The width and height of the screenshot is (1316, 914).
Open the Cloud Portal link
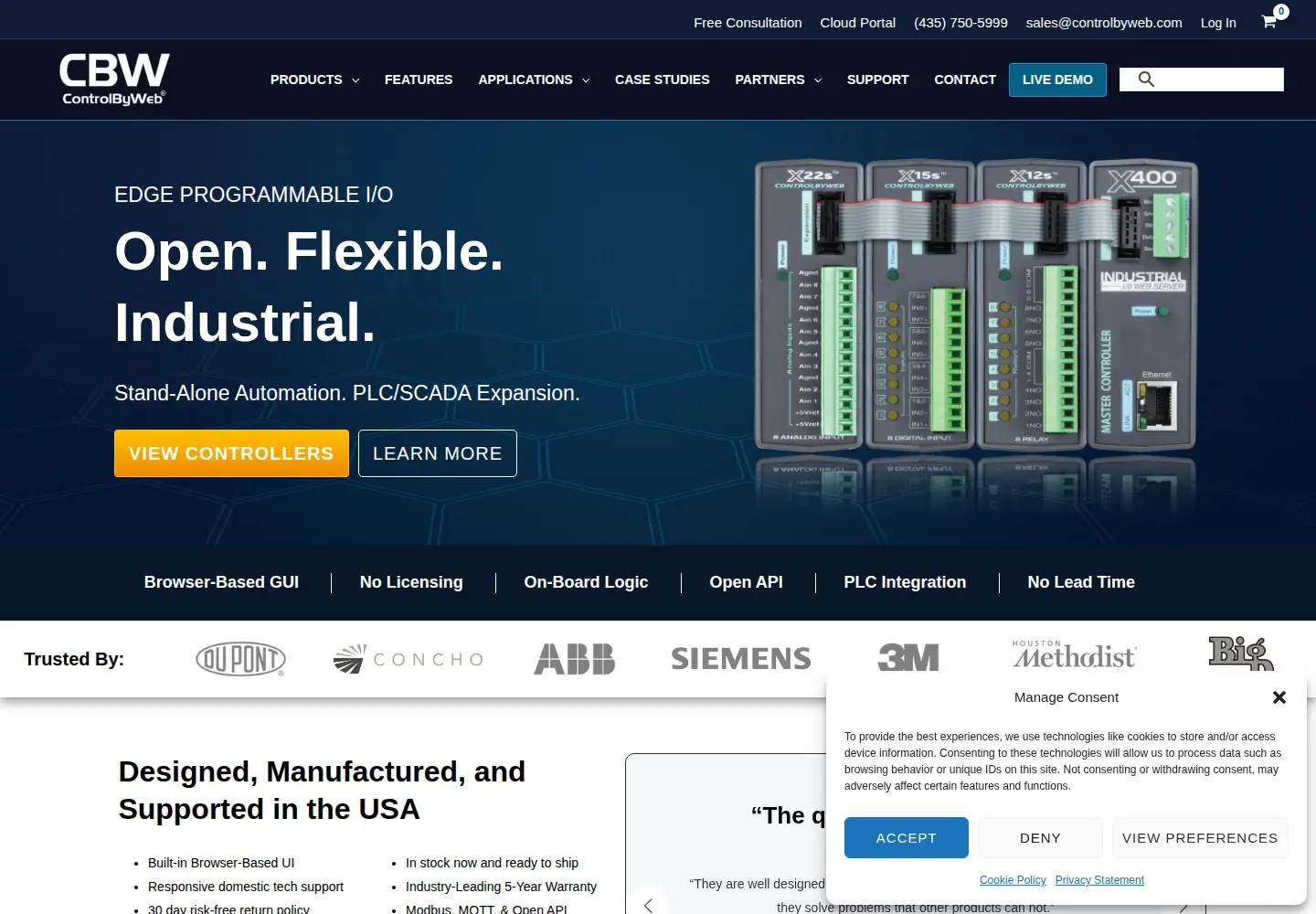pyautogui.click(x=858, y=23)
